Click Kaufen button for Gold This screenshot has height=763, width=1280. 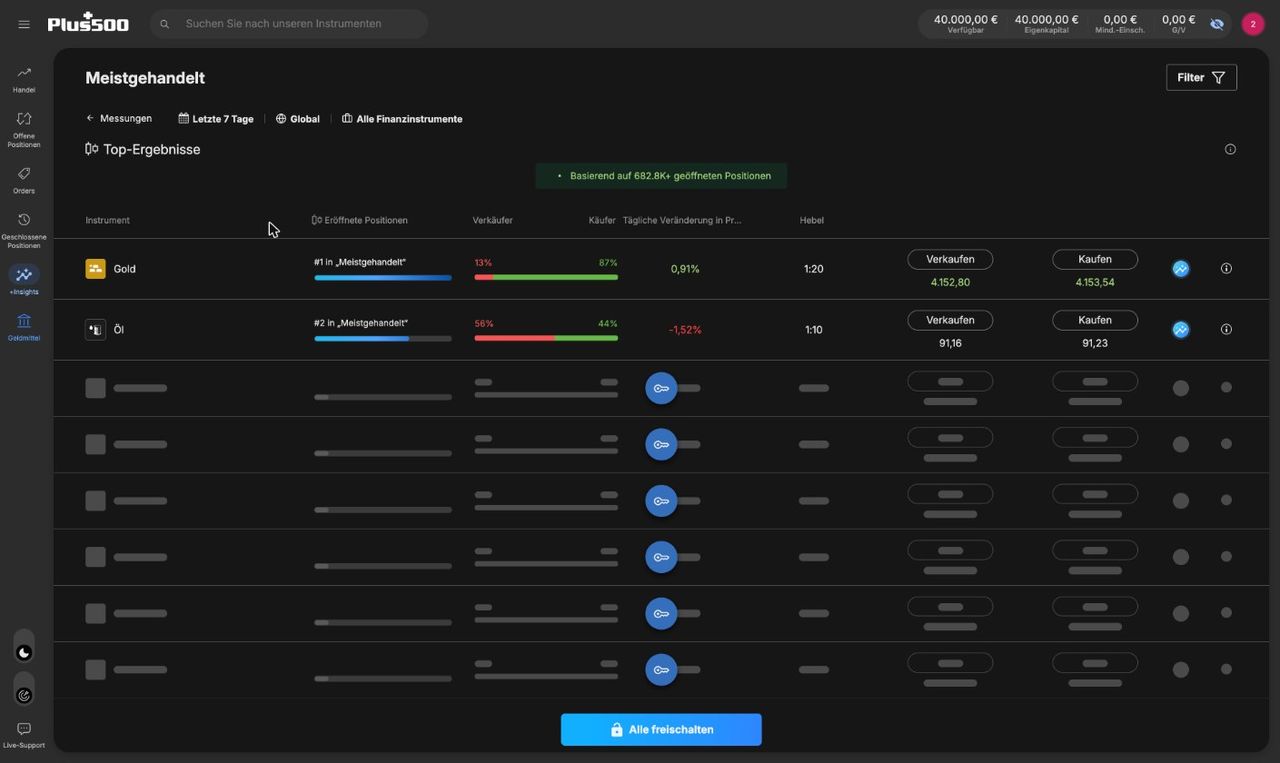click(x=1095, y=259)
